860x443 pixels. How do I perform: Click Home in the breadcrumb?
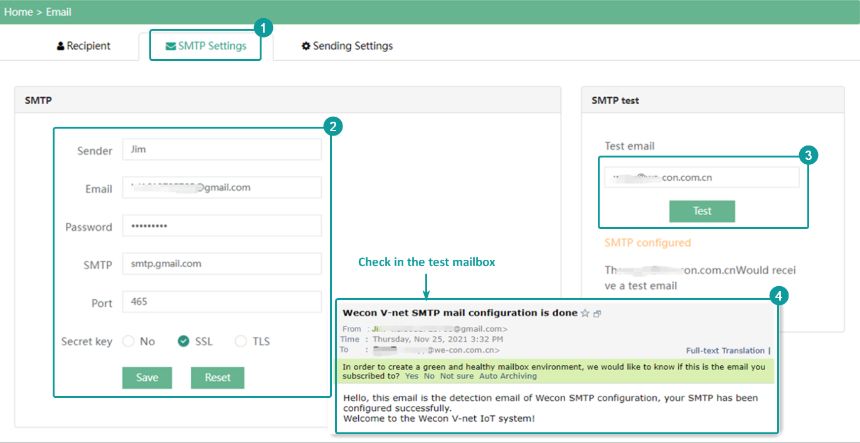tap(19, 12)
